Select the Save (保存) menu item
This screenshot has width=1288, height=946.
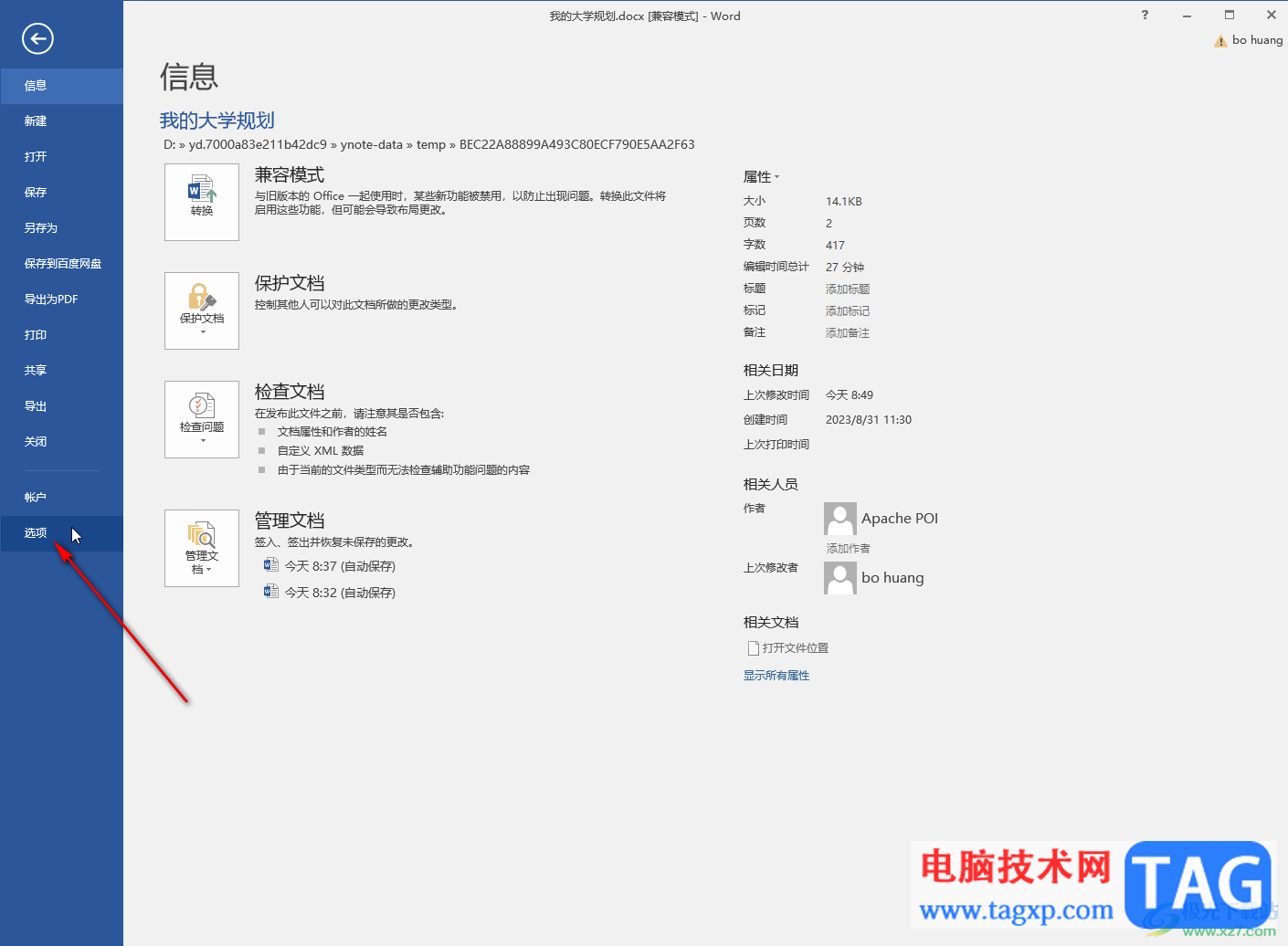(61, 193)
